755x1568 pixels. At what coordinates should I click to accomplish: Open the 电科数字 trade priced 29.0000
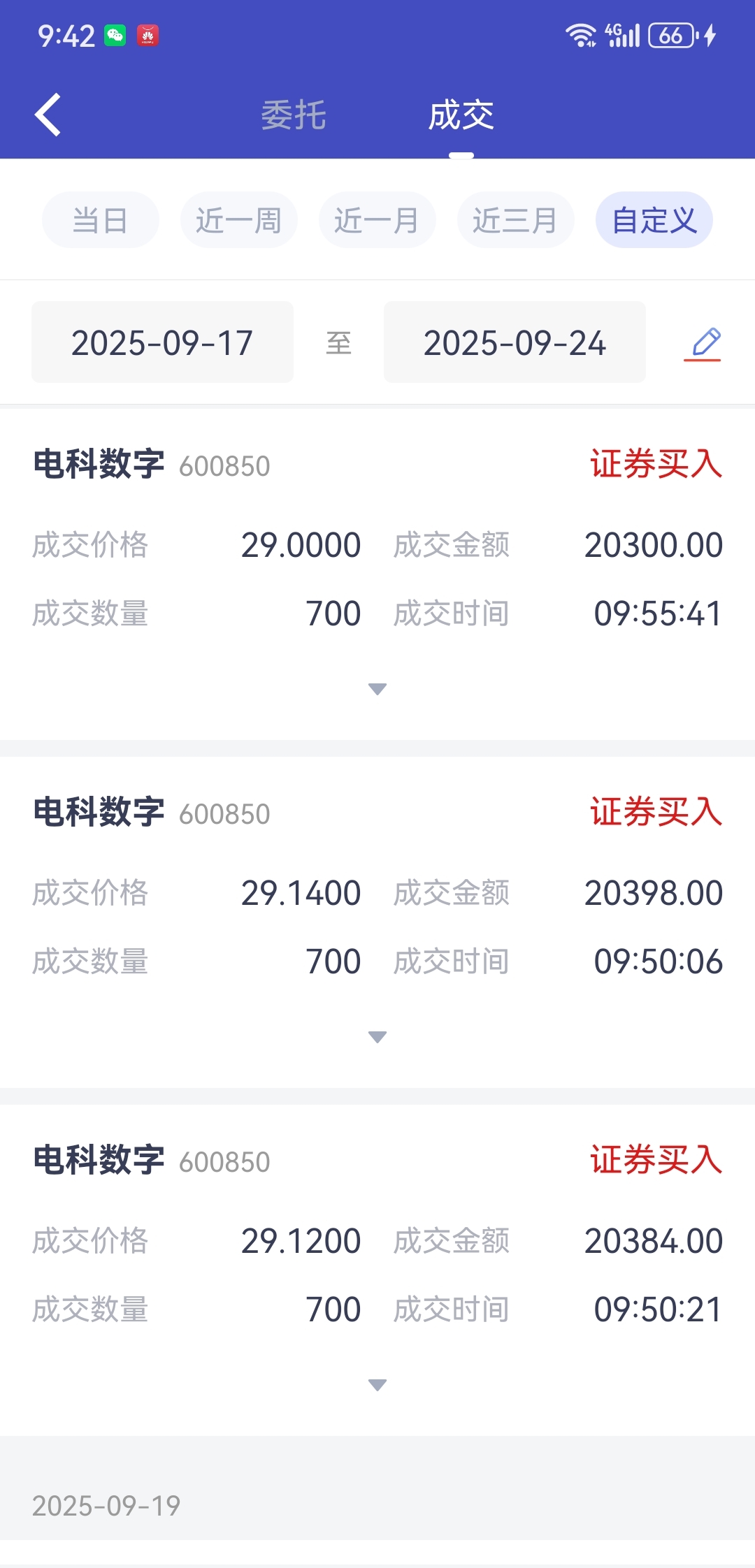pos(377,574)
